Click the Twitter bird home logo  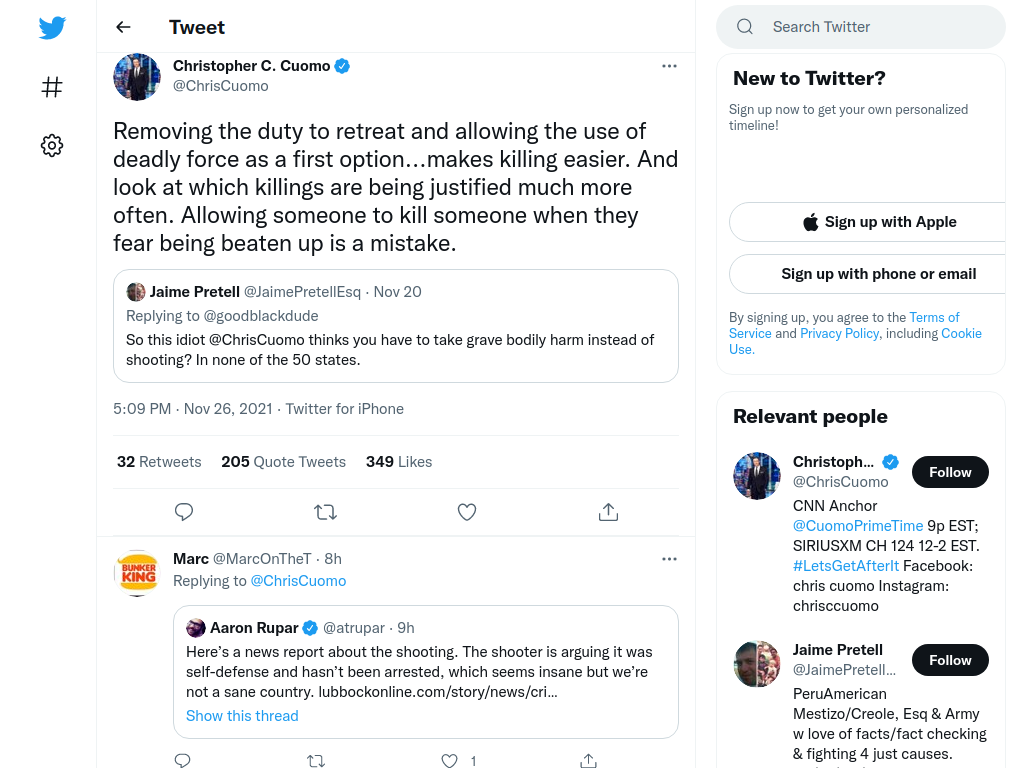pos(52,27)
